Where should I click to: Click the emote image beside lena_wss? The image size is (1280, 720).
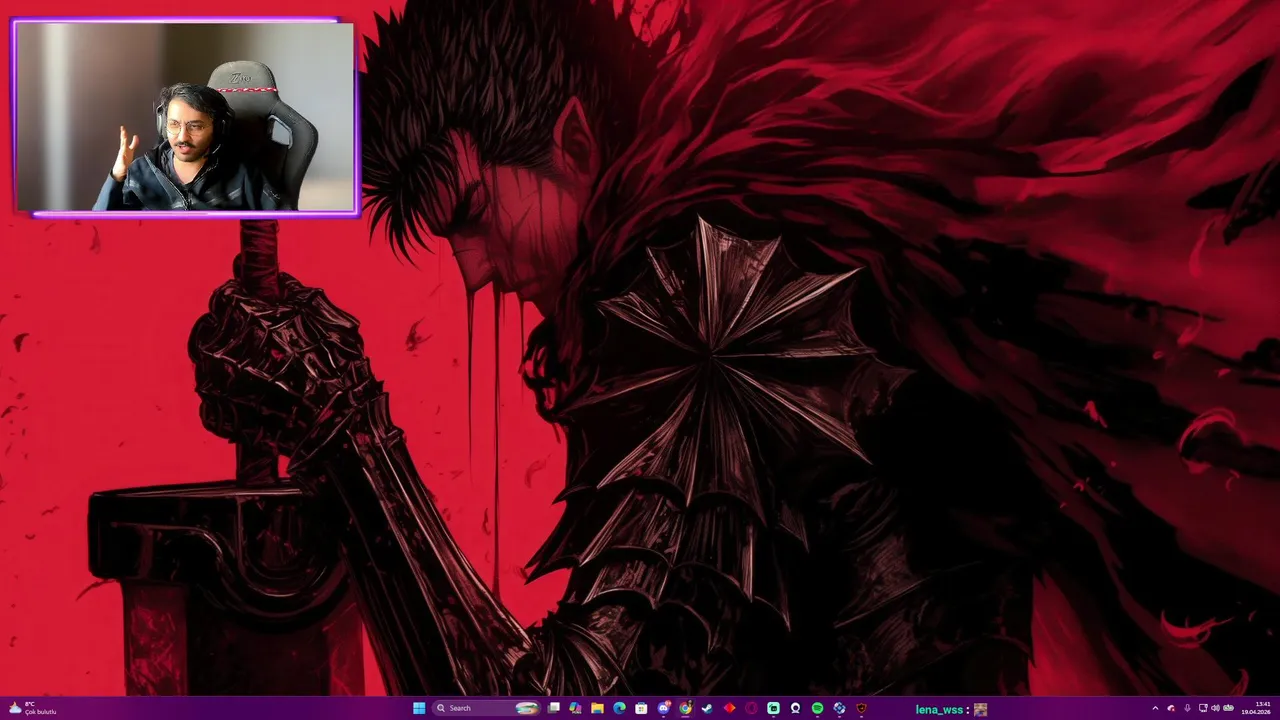(x=980, y=709)
